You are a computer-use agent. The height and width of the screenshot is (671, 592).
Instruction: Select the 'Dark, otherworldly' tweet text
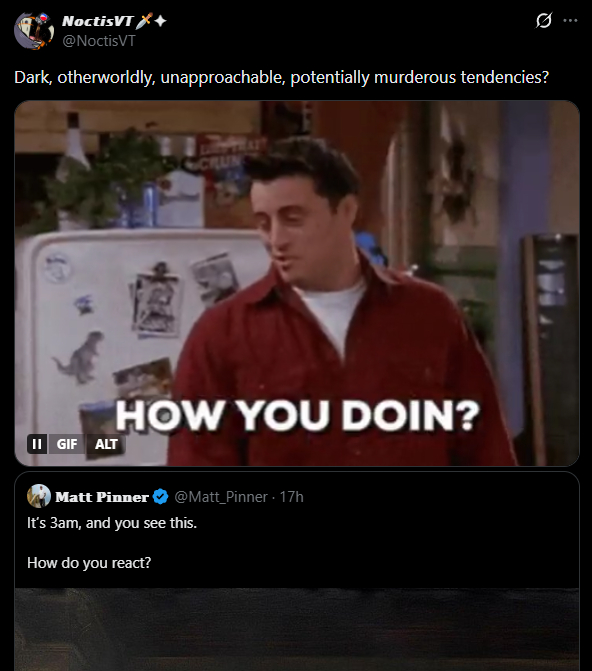[281, 77]
